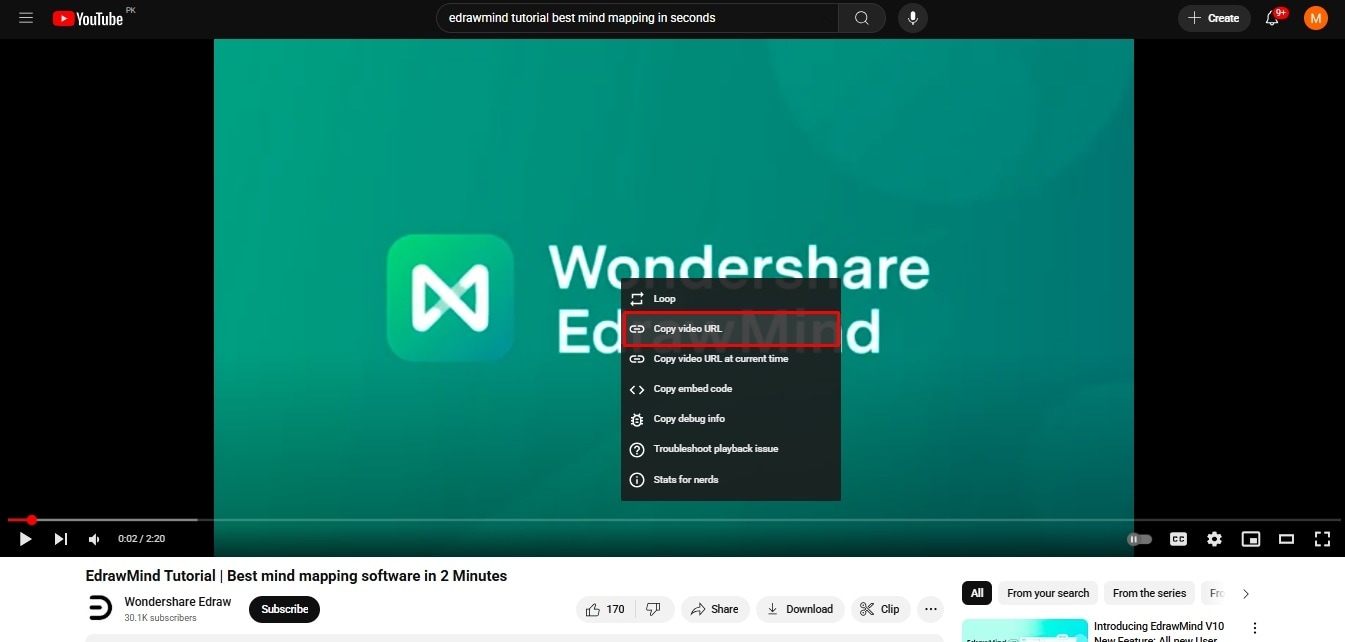Click the red playhead scrubber

tap(31, 520)
